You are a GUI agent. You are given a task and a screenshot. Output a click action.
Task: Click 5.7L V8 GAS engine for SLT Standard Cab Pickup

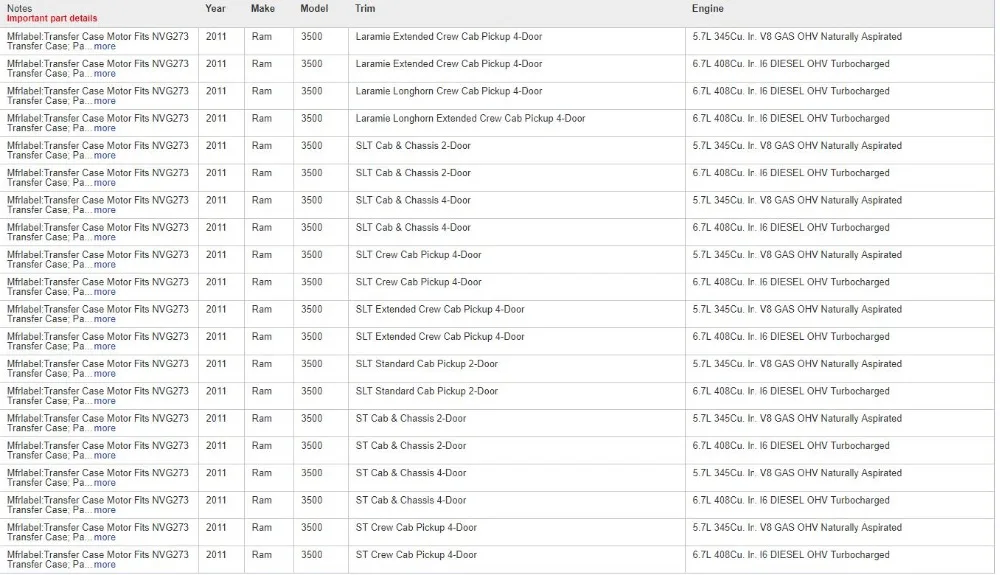[797, 364]
